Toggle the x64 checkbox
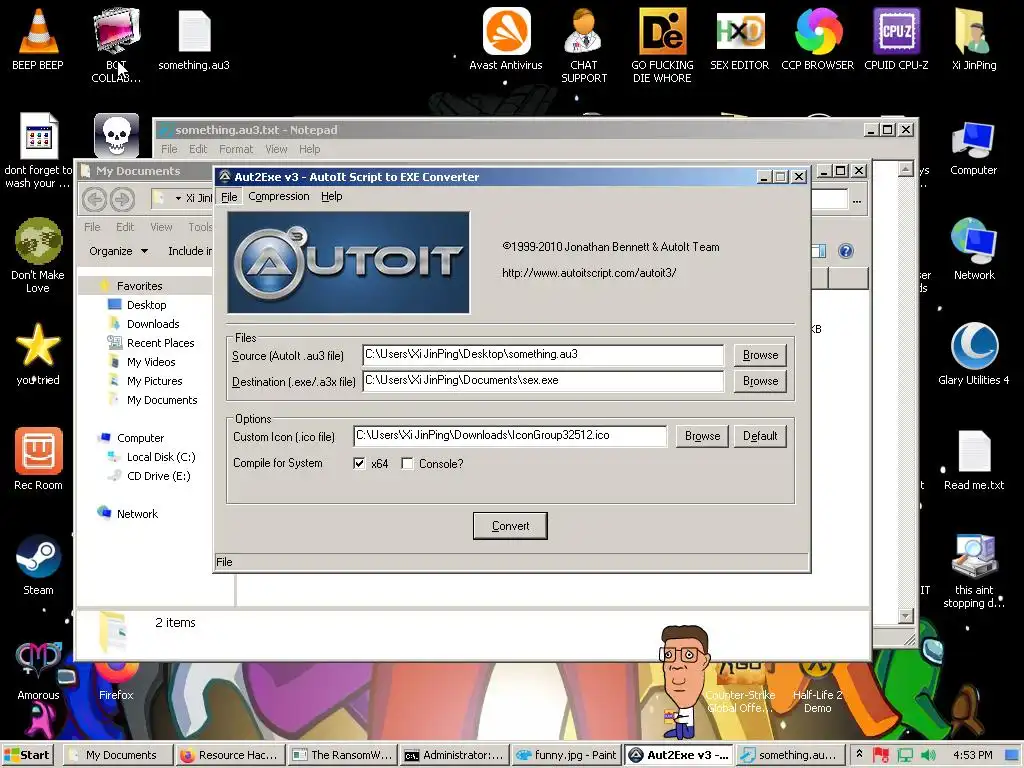Screen dimensions: 1024x768 pyautogui.click(x=359, y=463)
